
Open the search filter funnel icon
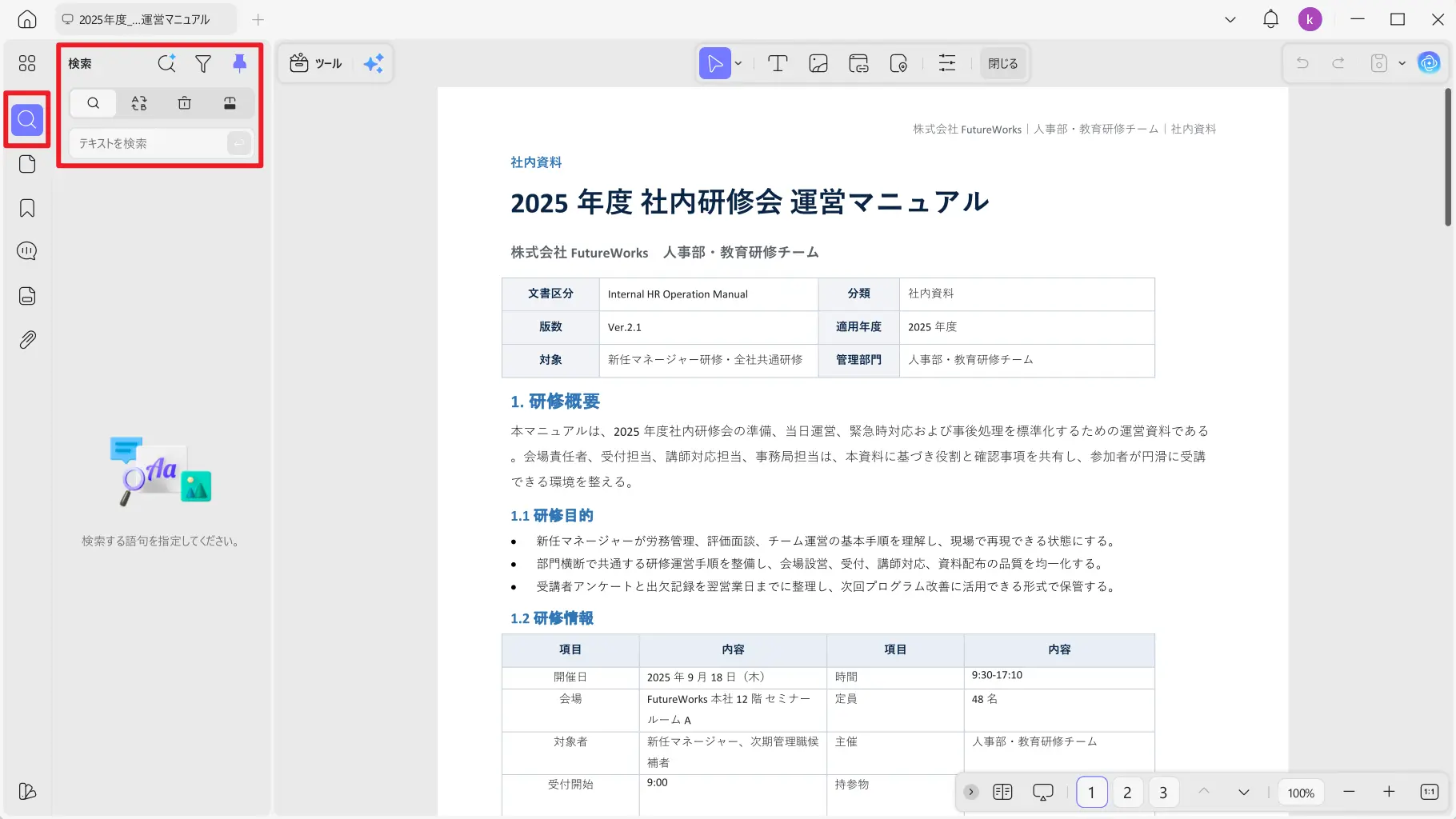203,63
